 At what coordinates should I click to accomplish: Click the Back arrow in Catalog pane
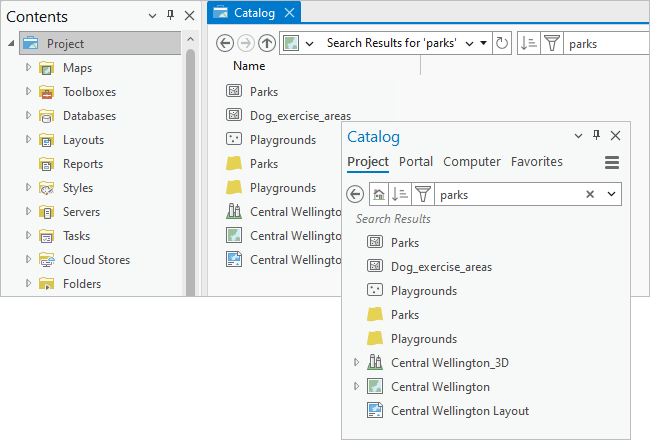click(x=356, y=195)
